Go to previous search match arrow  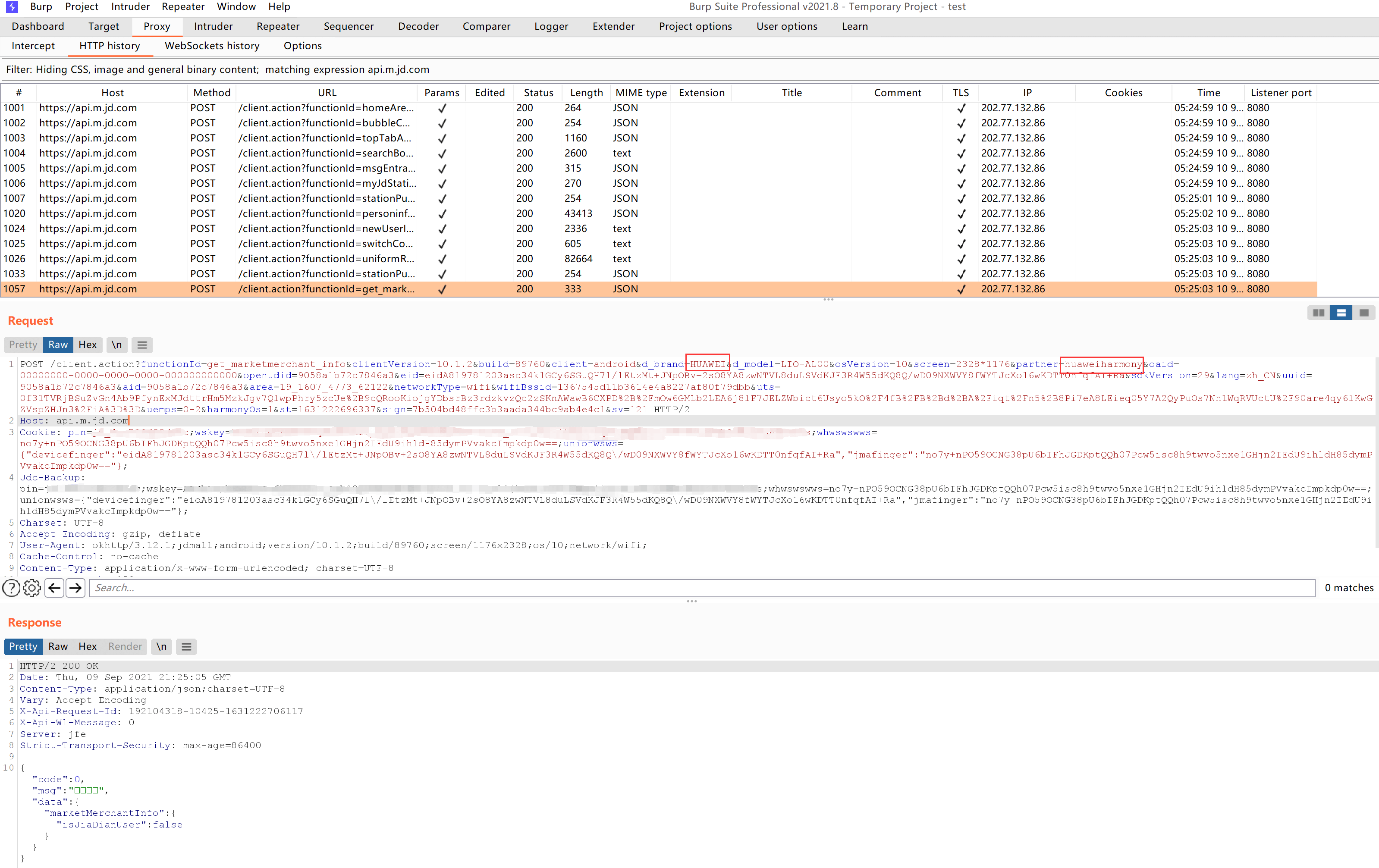pyautogui.click(x=54, y=588)
